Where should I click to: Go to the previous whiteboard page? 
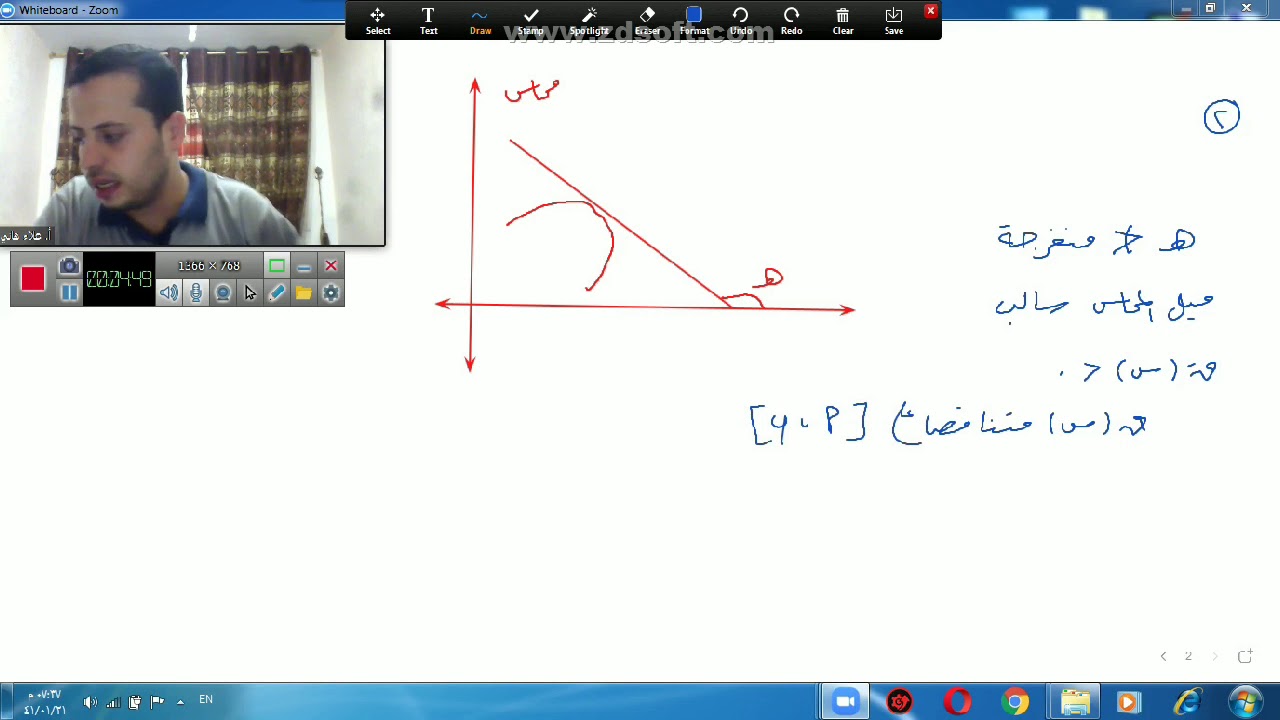pyautogui.click(x=1163, y=656)
